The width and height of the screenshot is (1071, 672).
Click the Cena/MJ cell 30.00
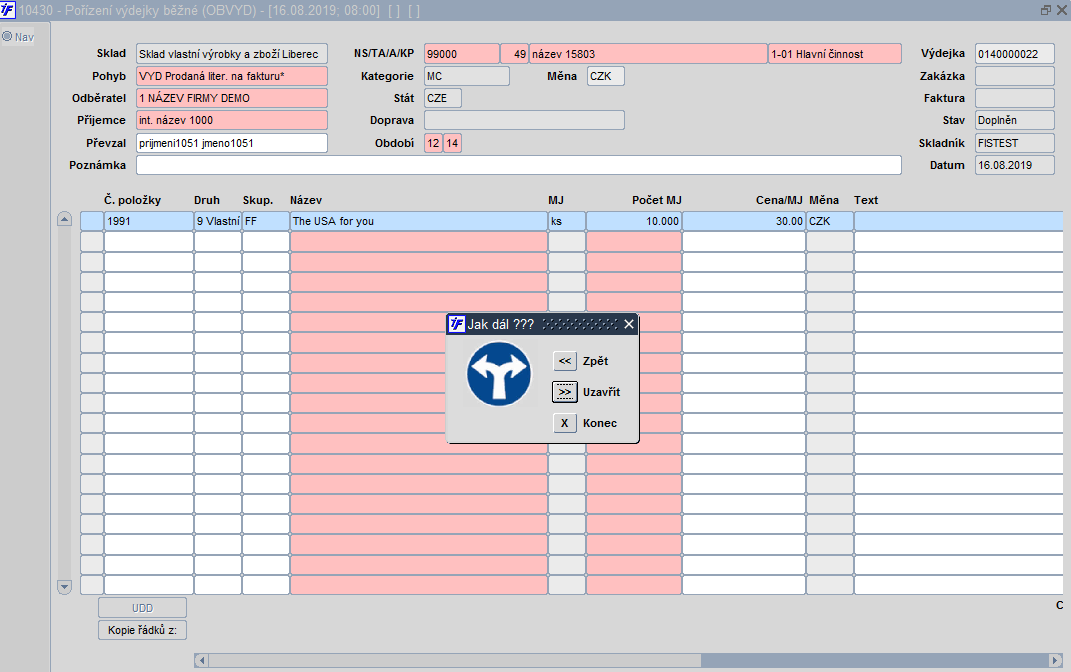tap(744, 221)
